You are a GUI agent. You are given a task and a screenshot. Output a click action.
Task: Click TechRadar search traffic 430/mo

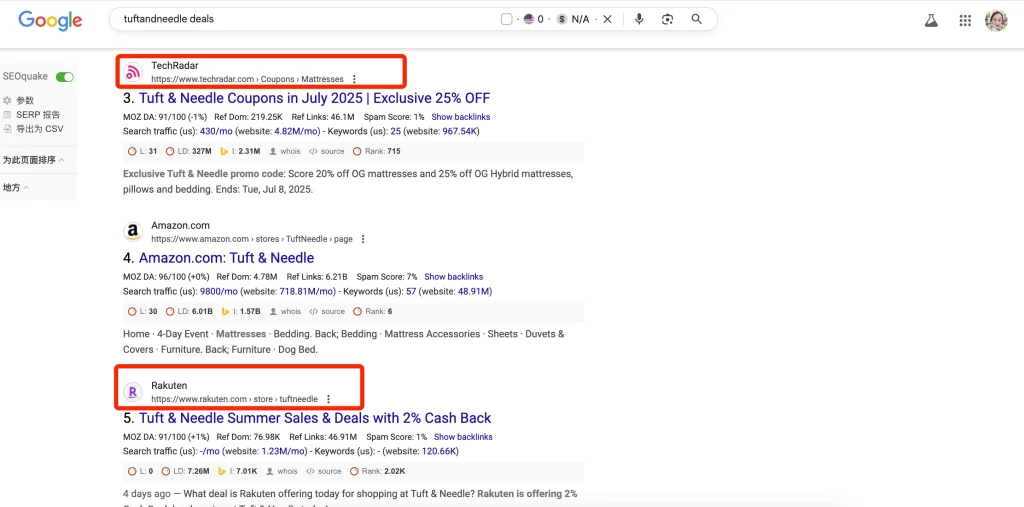[216, 131]
